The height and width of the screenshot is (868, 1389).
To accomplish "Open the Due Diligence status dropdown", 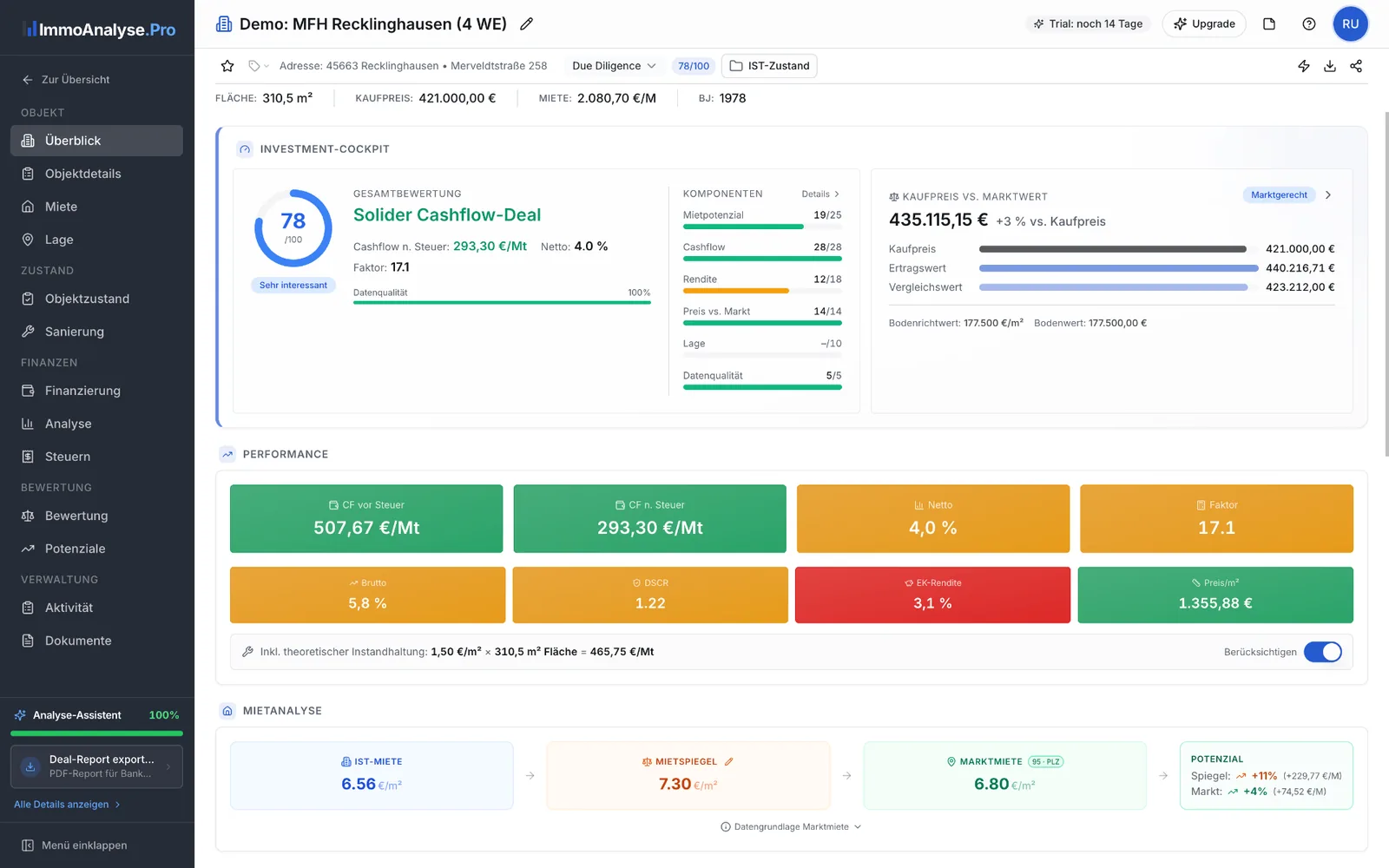I will tap(613, 65).
